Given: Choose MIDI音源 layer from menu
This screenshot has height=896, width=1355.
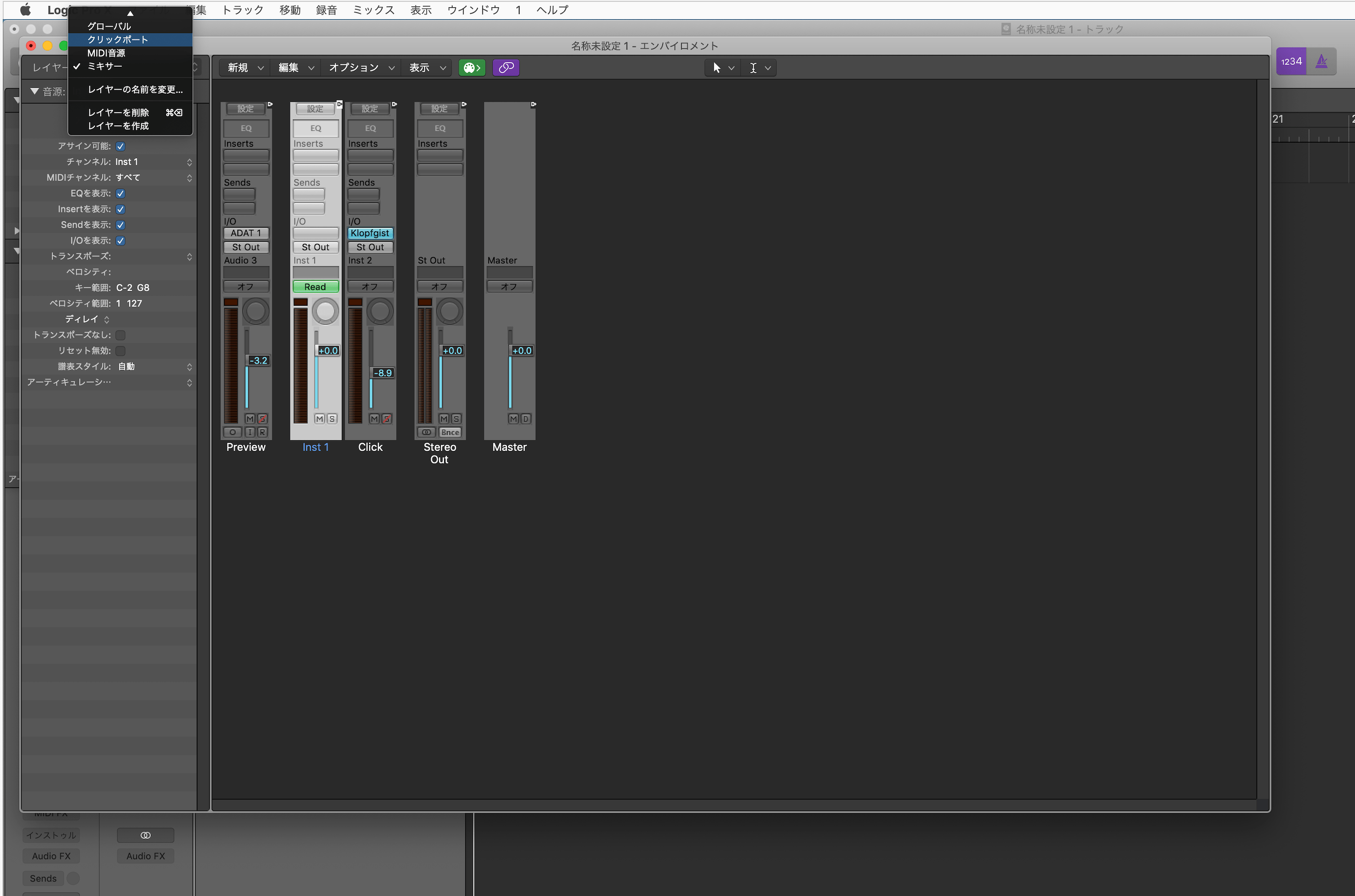Looking at the screenshot, I should coord(130,53).
